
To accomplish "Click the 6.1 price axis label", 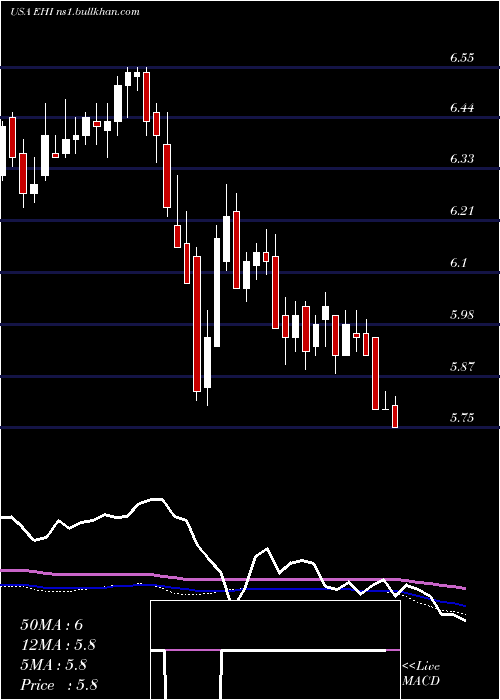I will 460,262.
